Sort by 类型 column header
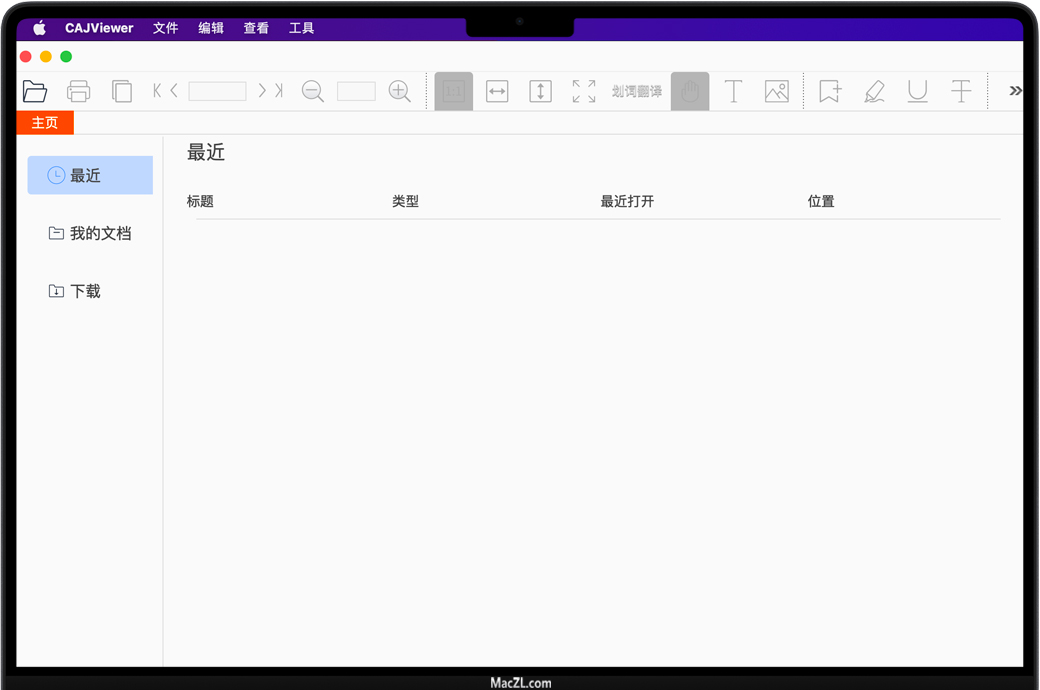Screen dimensions: 1040x690 [405, 201]
